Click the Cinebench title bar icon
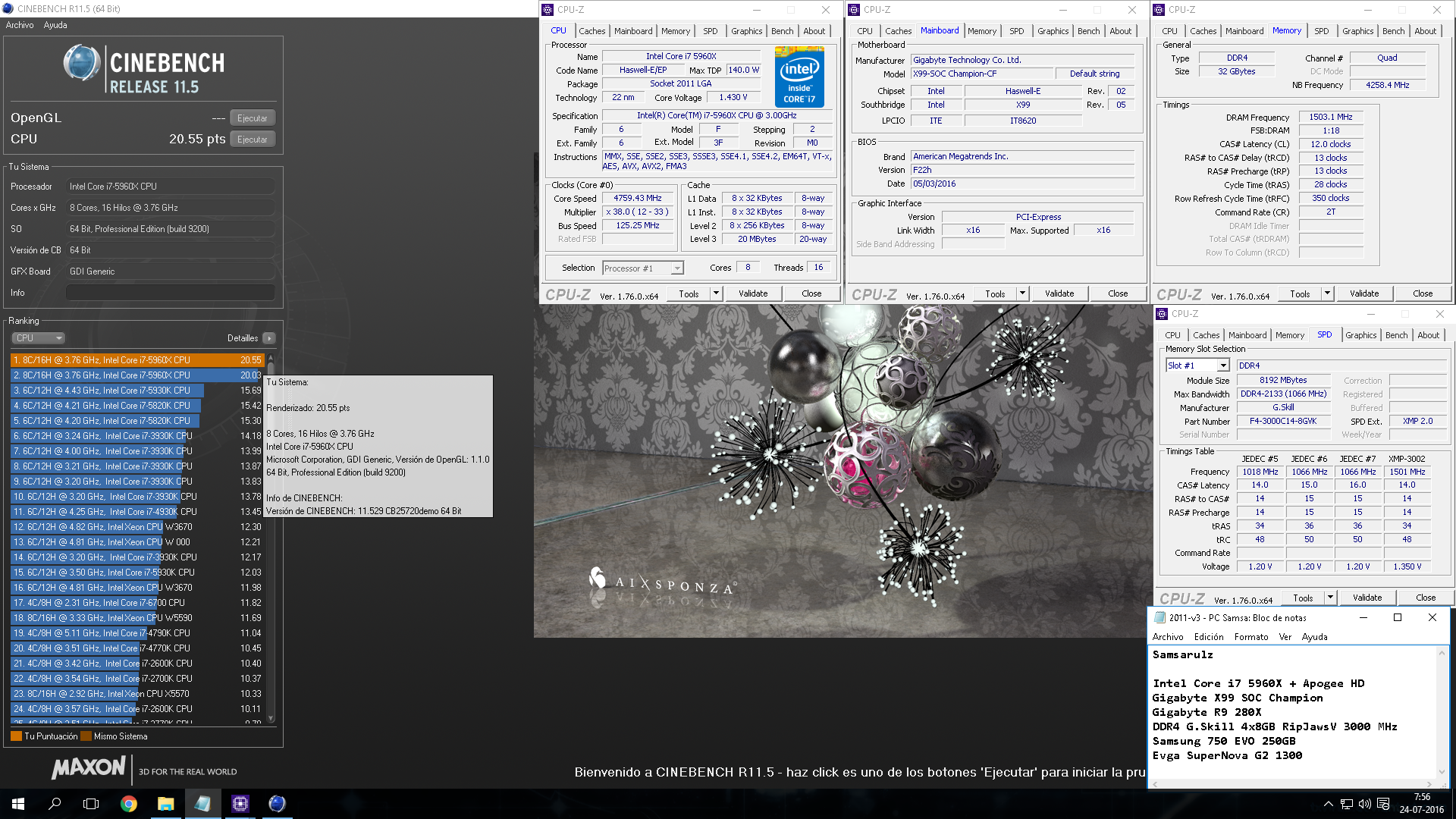 pos(8,9)
